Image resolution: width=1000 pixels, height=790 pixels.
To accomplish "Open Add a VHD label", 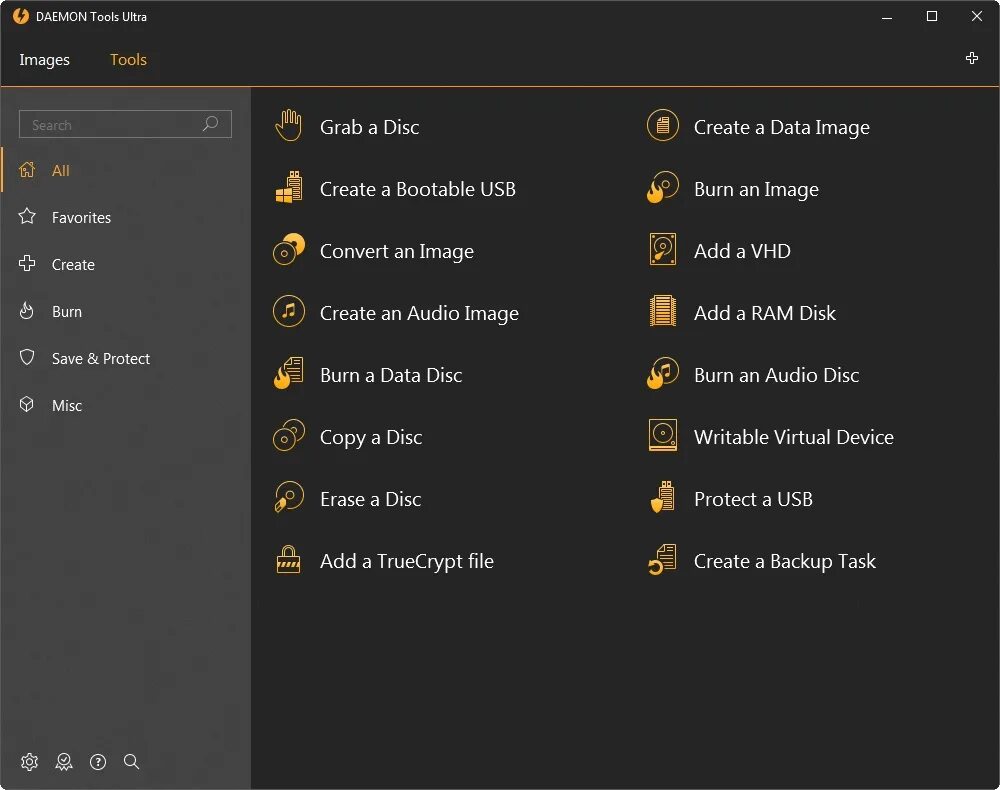I will [x=742, y=251].
